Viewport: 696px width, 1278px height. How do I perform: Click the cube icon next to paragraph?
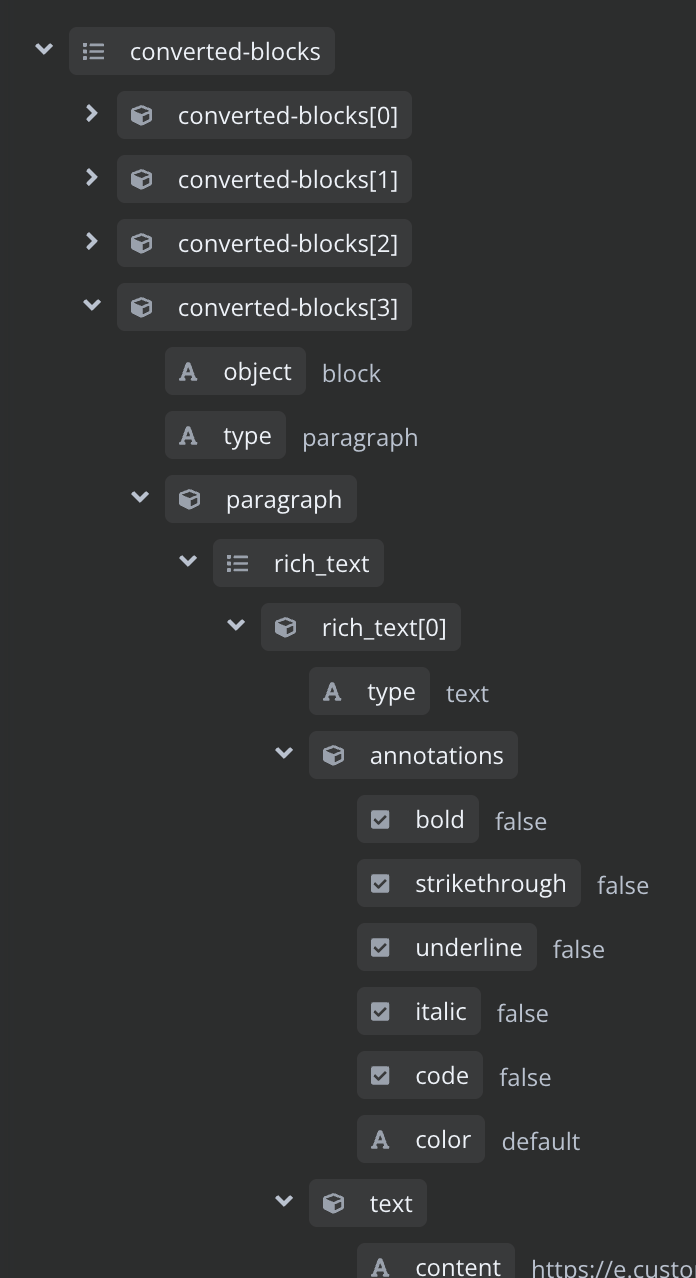coord(189,499)
